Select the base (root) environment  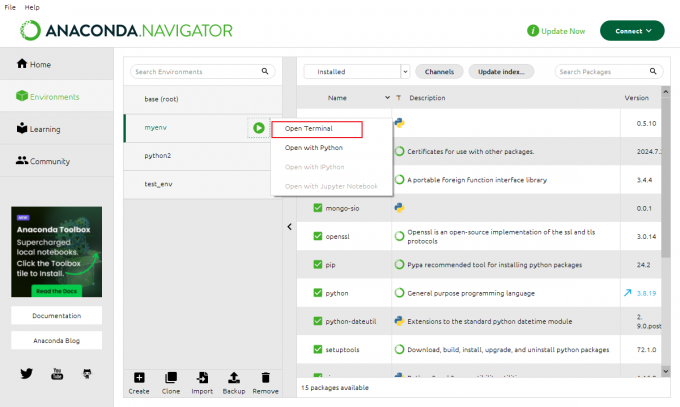203,99
